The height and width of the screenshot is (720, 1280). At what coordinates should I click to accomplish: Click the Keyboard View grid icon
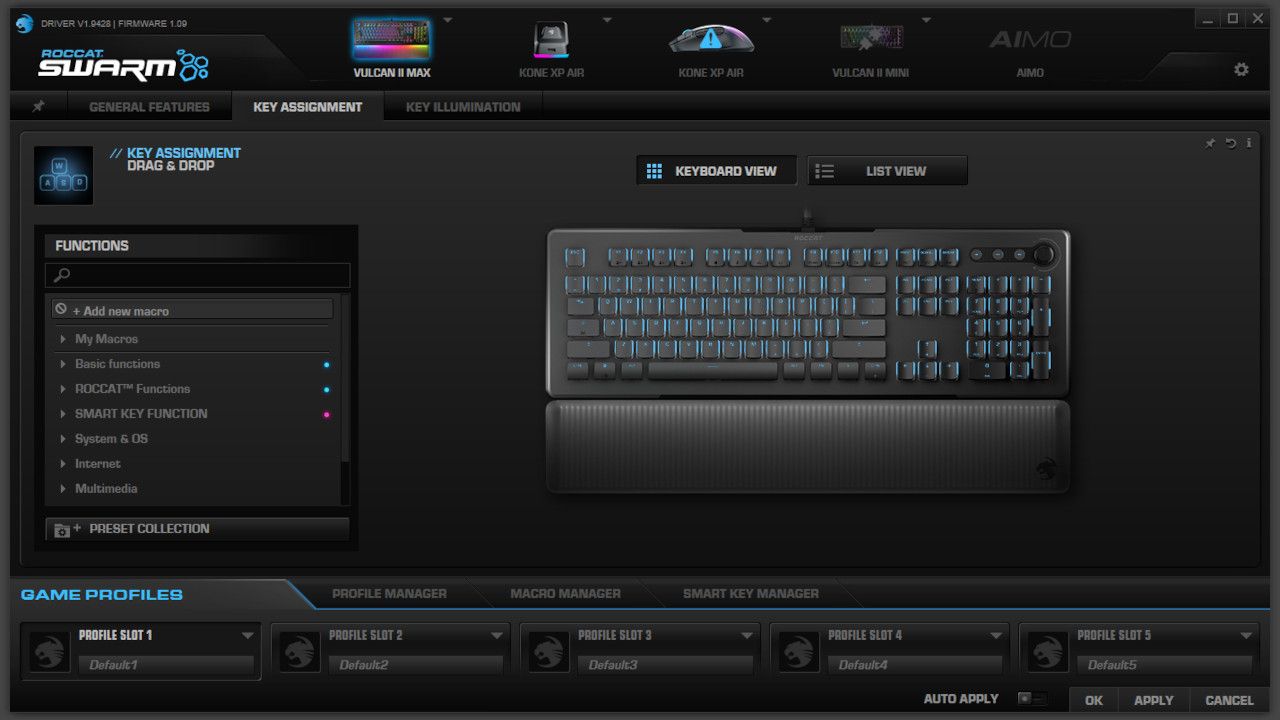tap(654, 171)
